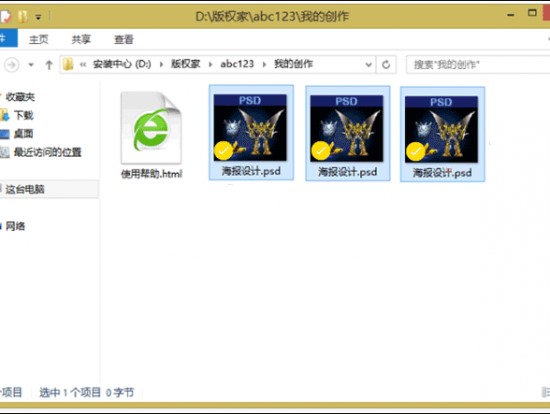
Task: Switch to the 共享 ribbon tab
Action: point(81,39)
